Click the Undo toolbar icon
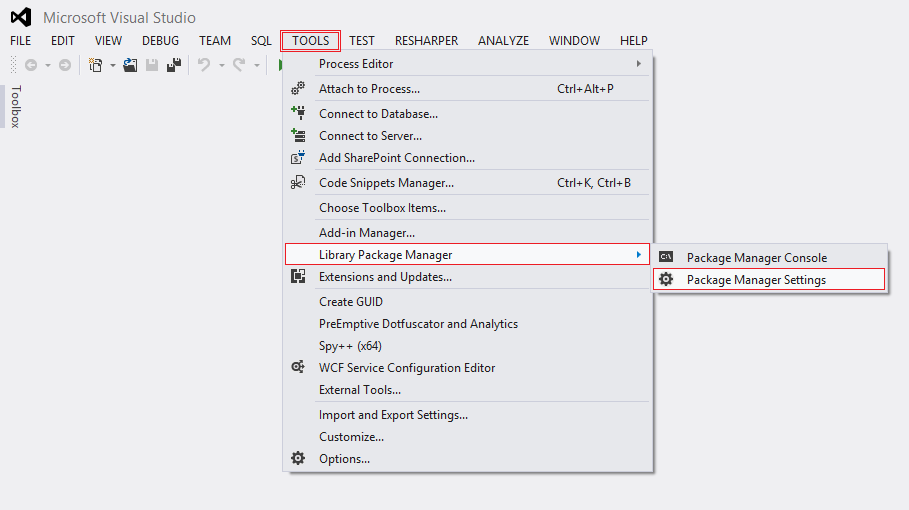Viewport: 909px width, 510px height. point(204,65)
